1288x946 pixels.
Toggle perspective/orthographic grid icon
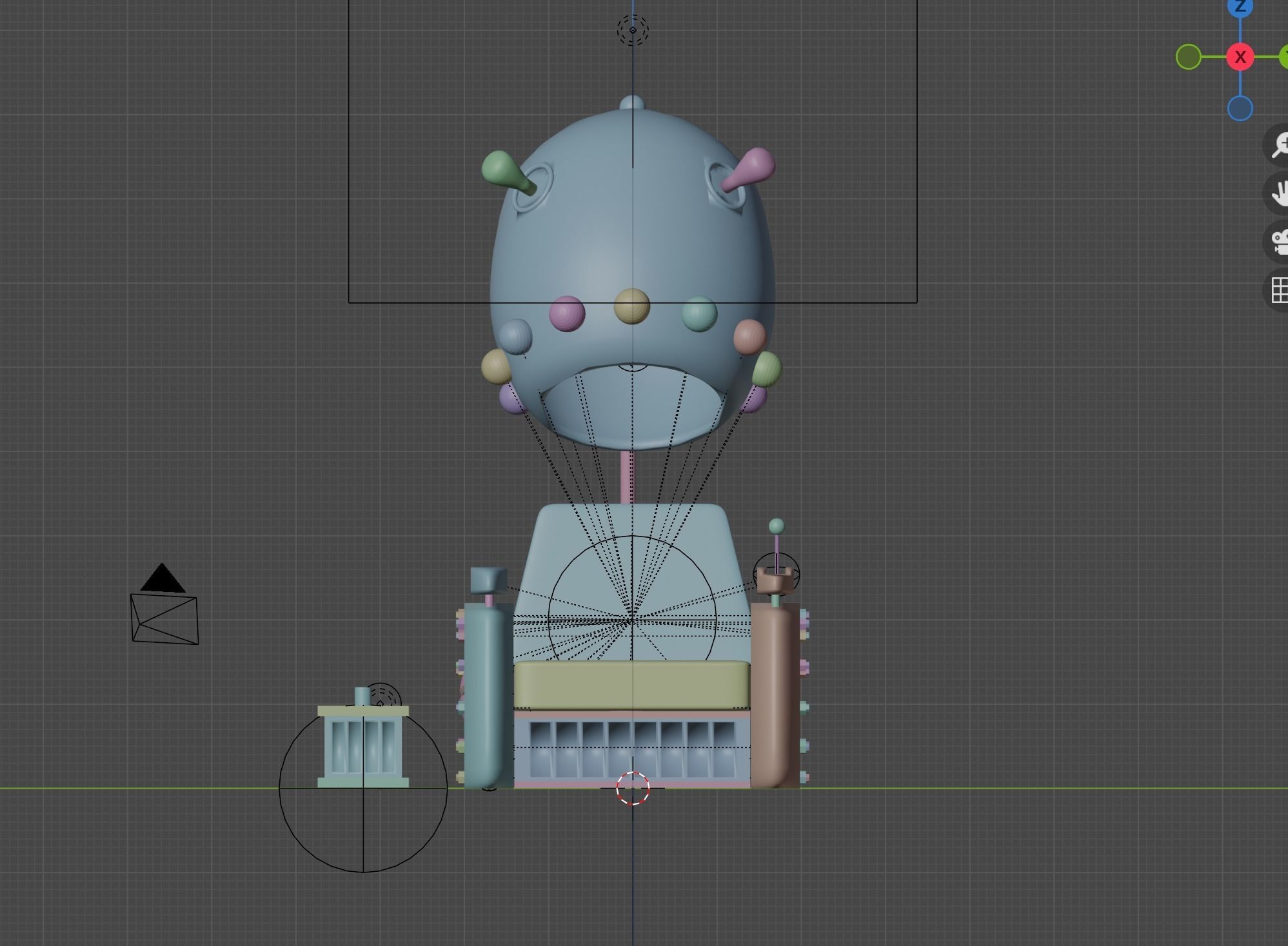[x=1278, y=290]
